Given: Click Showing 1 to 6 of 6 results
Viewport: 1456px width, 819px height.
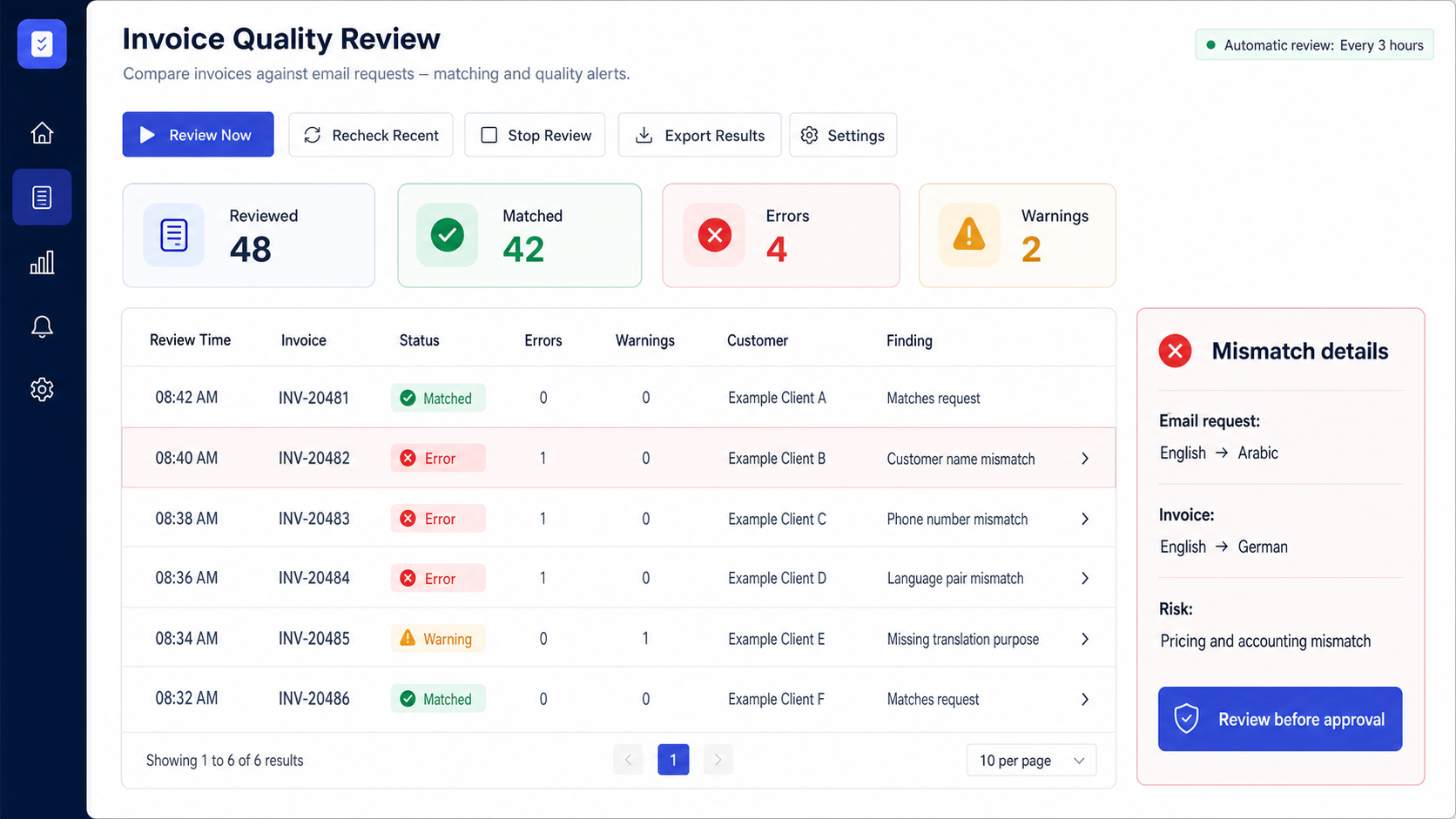Looking at the screenshot, I should click(225, 760).
